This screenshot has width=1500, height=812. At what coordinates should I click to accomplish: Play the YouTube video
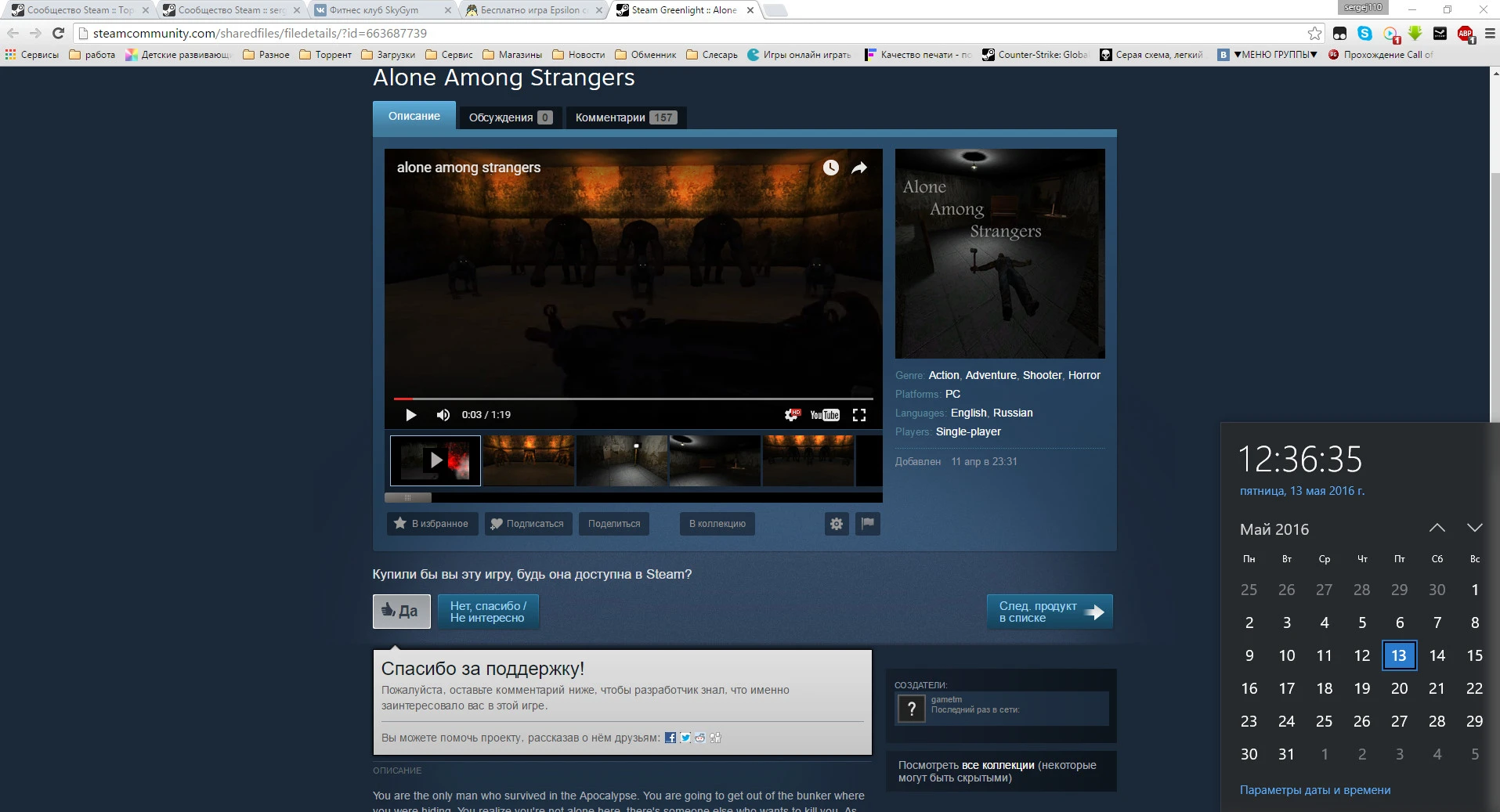[x=410, y=415]
